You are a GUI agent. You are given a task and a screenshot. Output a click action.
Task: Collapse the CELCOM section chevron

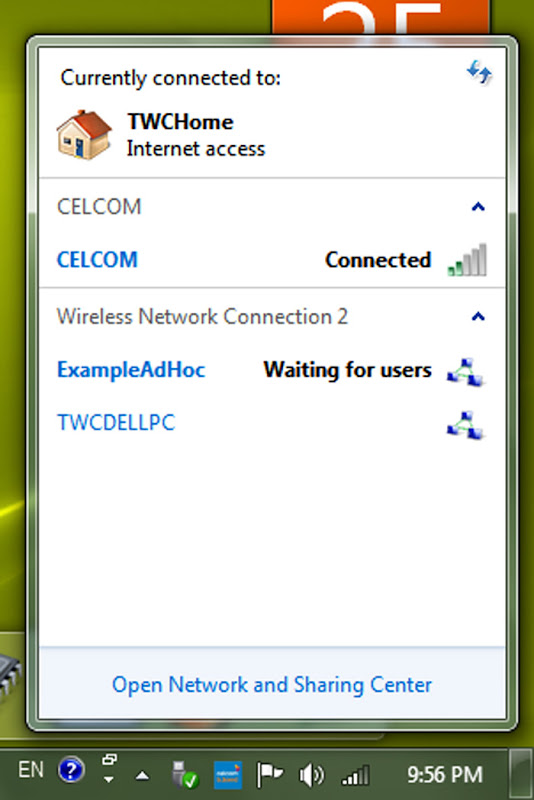click(478, 207)
